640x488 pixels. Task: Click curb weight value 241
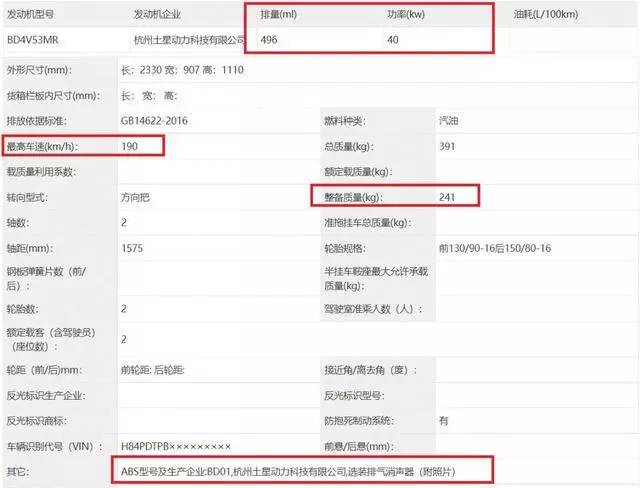447,197
